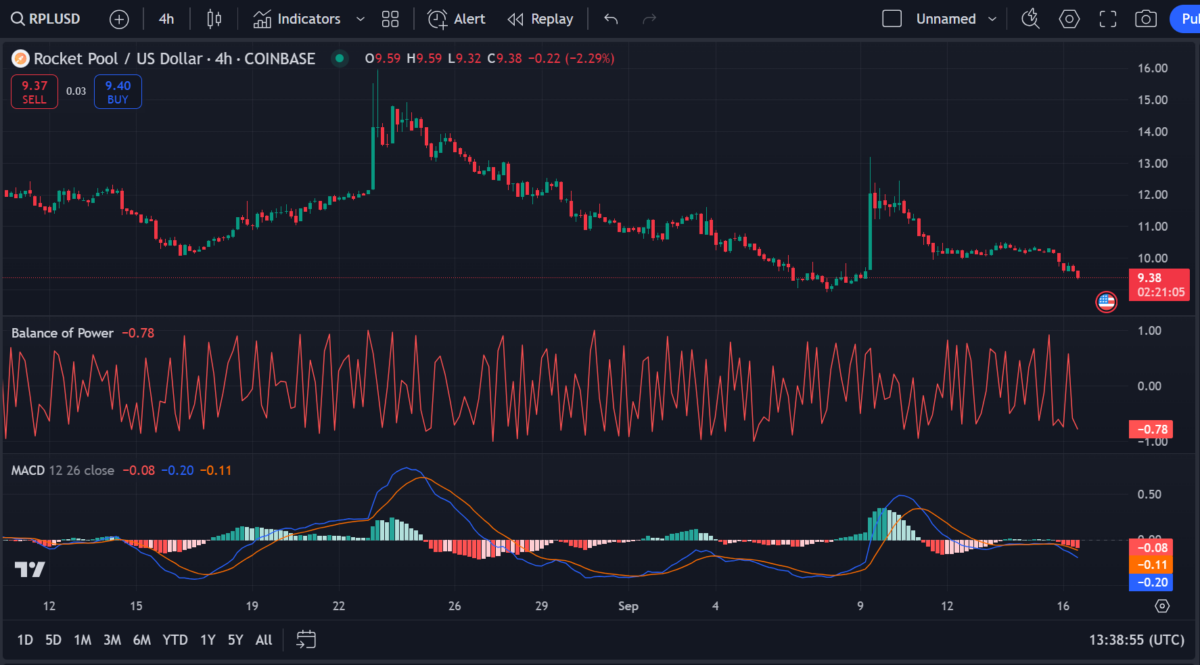The height and width of the screenshot is (665, 1200).
Task: Open the go-to-date calendar icon
Action: 306,639
